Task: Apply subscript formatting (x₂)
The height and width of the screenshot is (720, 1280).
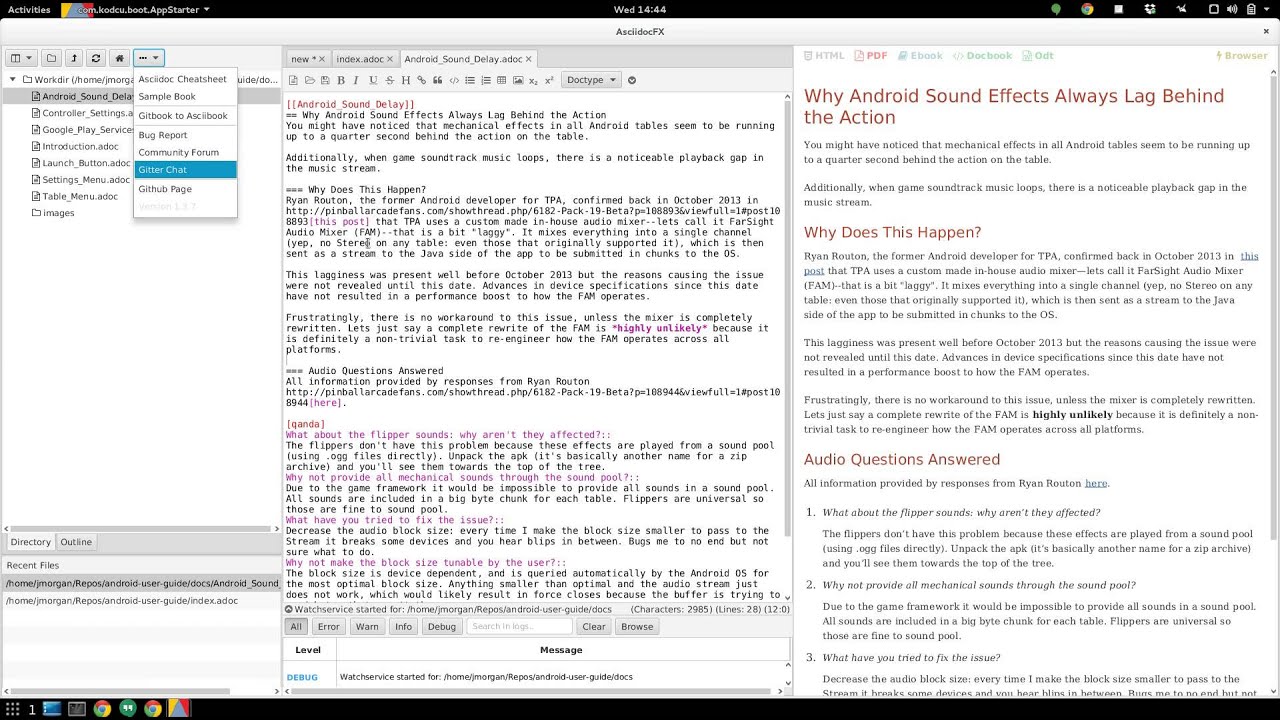Action: pyautogui.click(x=533, y=80)
